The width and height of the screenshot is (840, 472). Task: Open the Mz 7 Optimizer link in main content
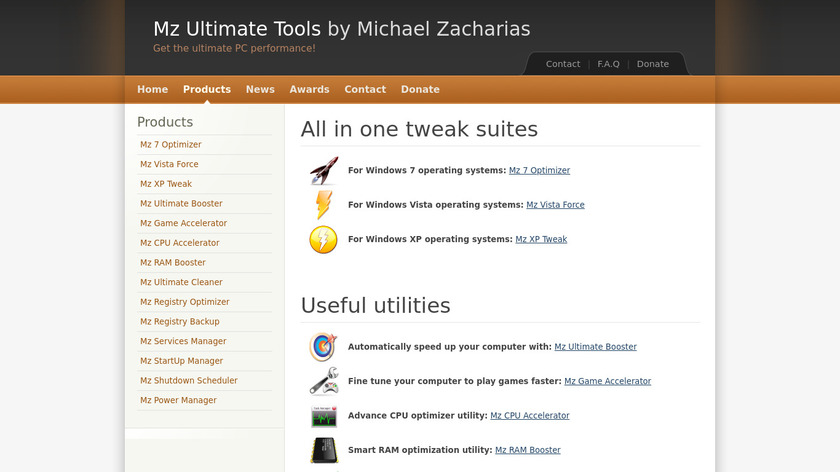click(x=539, y=171)
